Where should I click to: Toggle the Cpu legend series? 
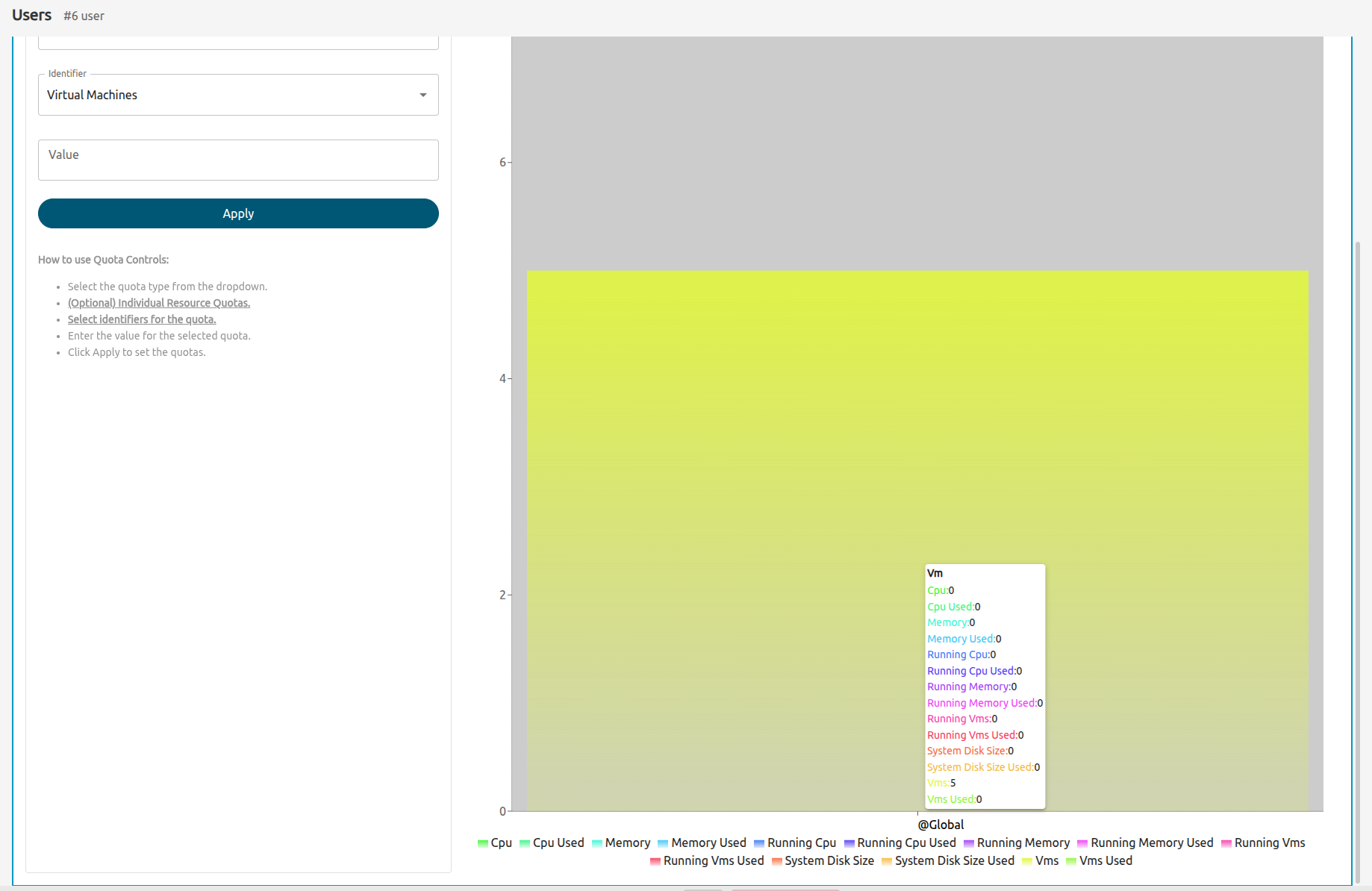pyautogui.click(x=494, y=842)
